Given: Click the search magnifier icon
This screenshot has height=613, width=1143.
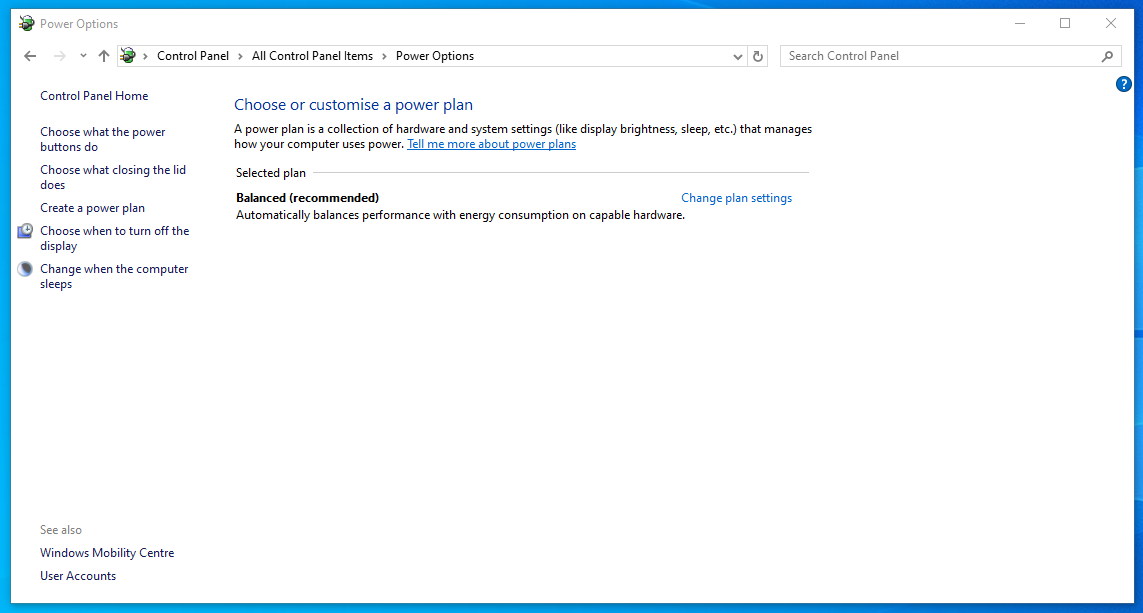Looking at the screenshot, I should pos(1107,56).
